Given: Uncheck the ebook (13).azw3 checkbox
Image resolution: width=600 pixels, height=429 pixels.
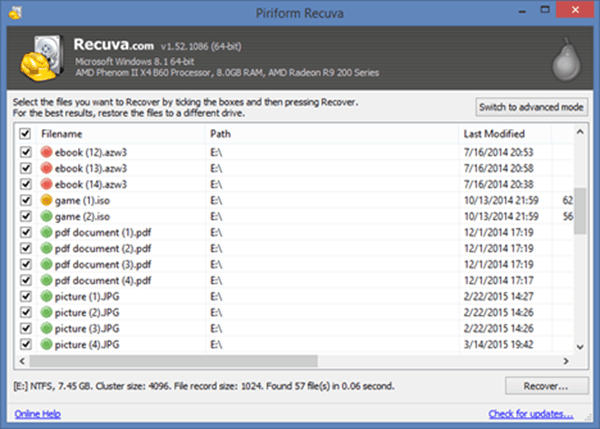Looking at the screenshot, I should click(x=26, y=168).
